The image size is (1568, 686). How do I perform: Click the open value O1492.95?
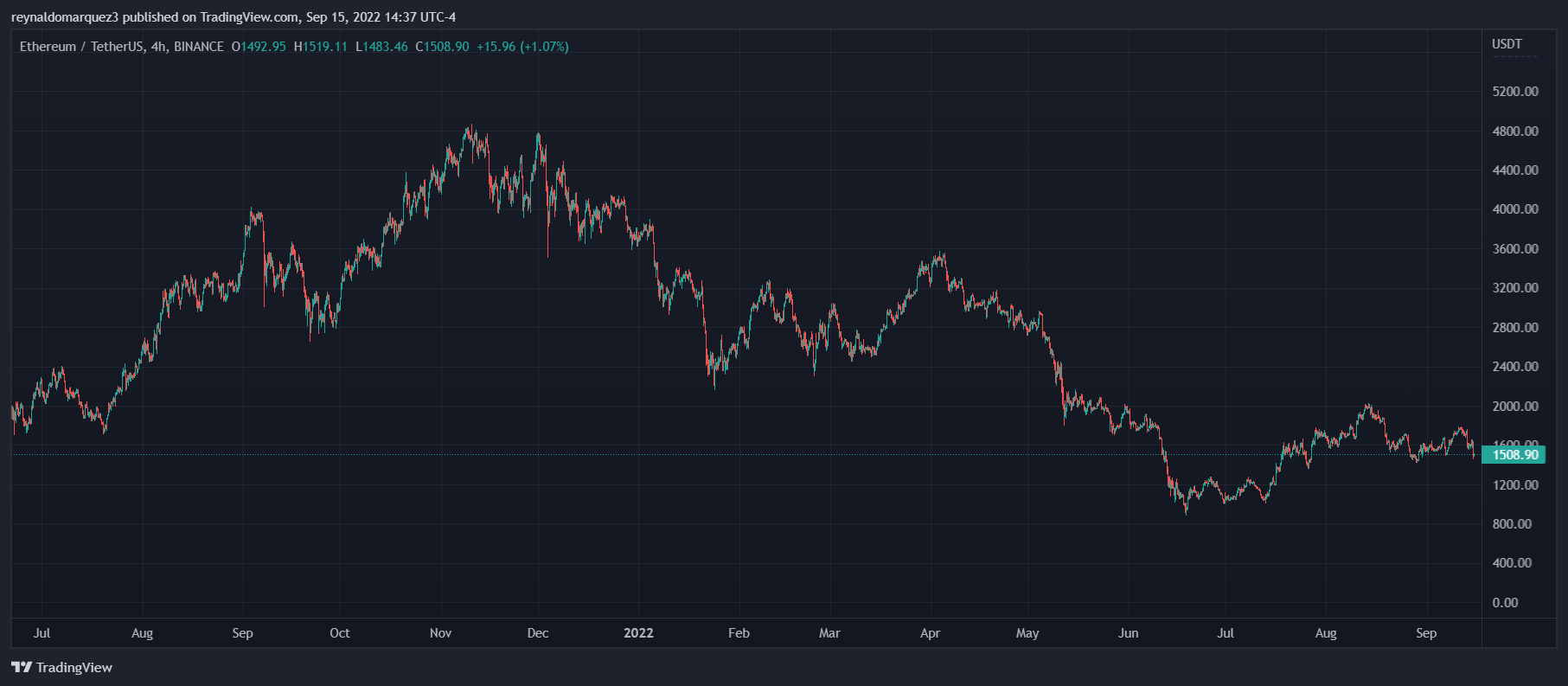click(x=259, y=47)
